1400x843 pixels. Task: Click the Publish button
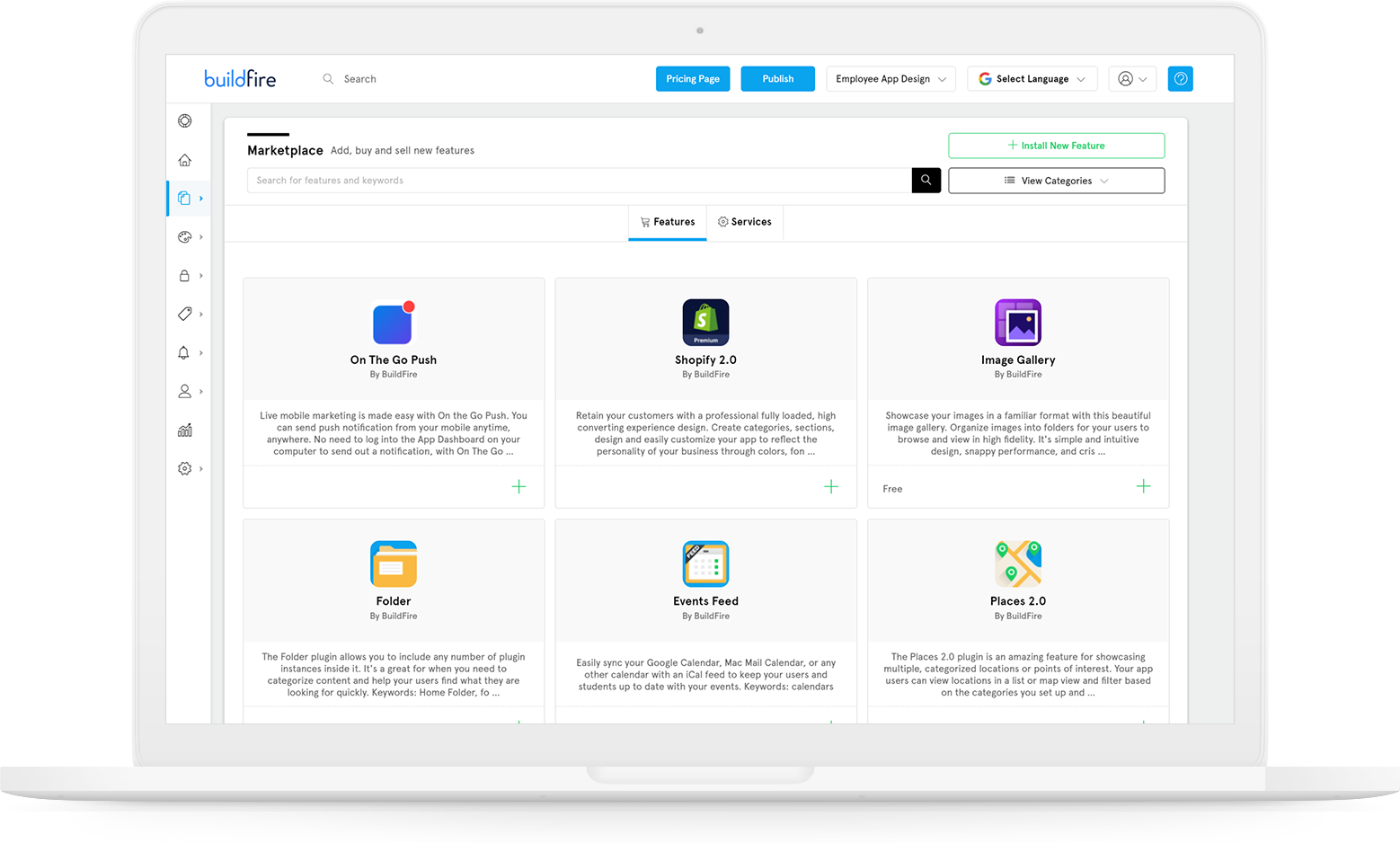click(778, 79)
